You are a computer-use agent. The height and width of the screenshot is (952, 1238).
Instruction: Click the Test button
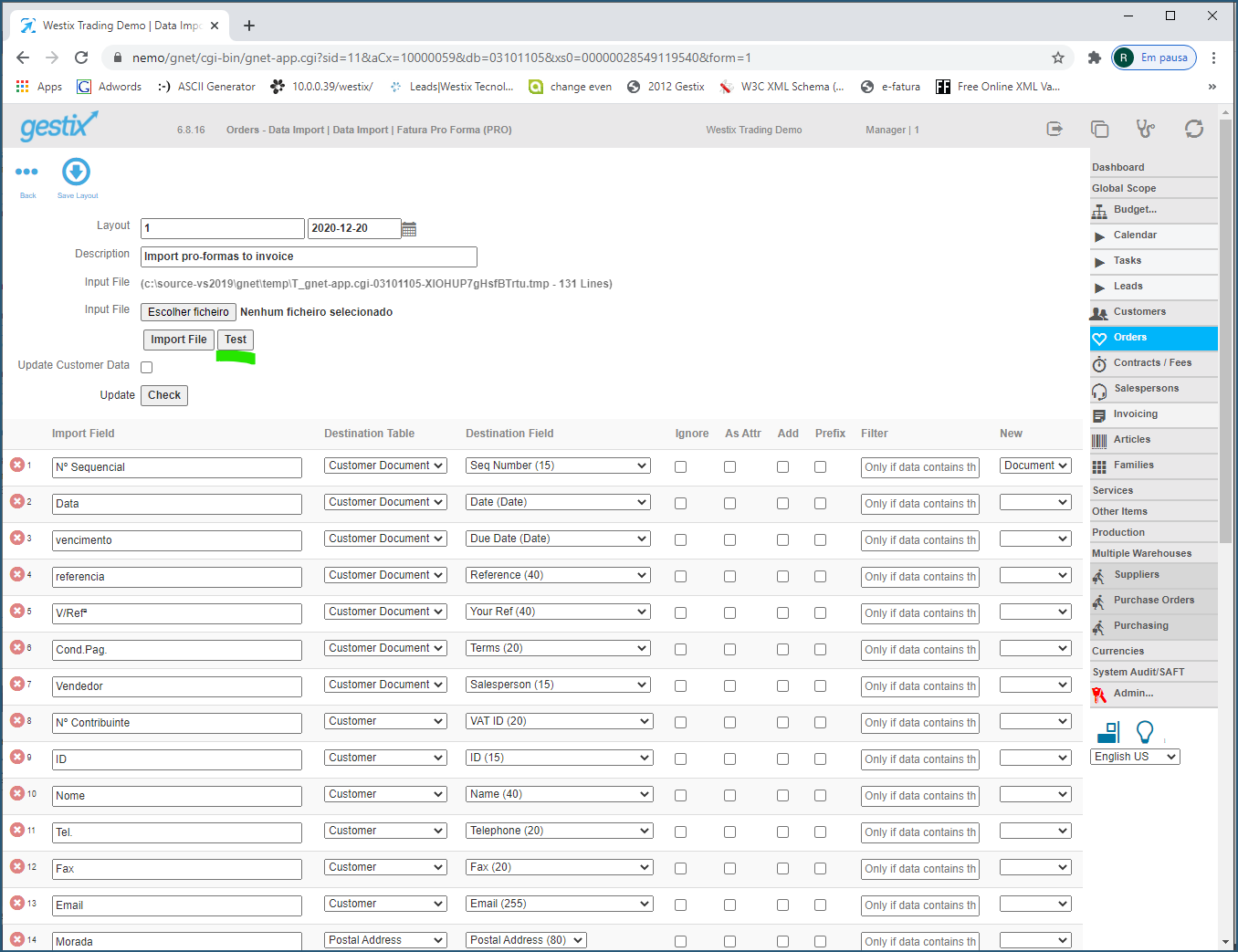pos(236,340)
